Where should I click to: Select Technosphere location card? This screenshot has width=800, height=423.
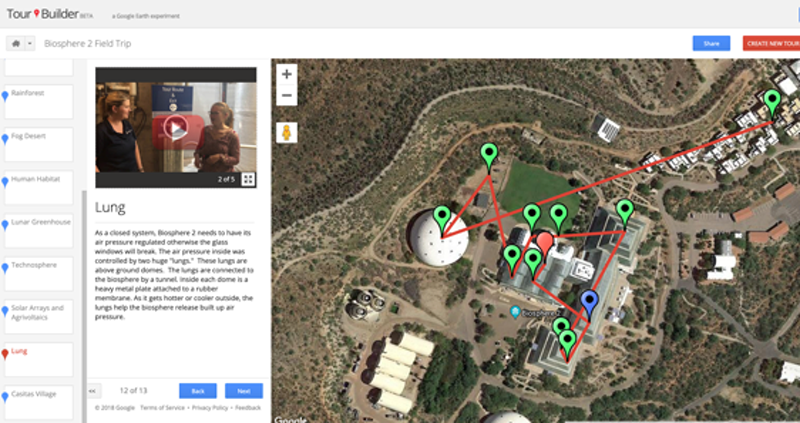pos(39,273)
